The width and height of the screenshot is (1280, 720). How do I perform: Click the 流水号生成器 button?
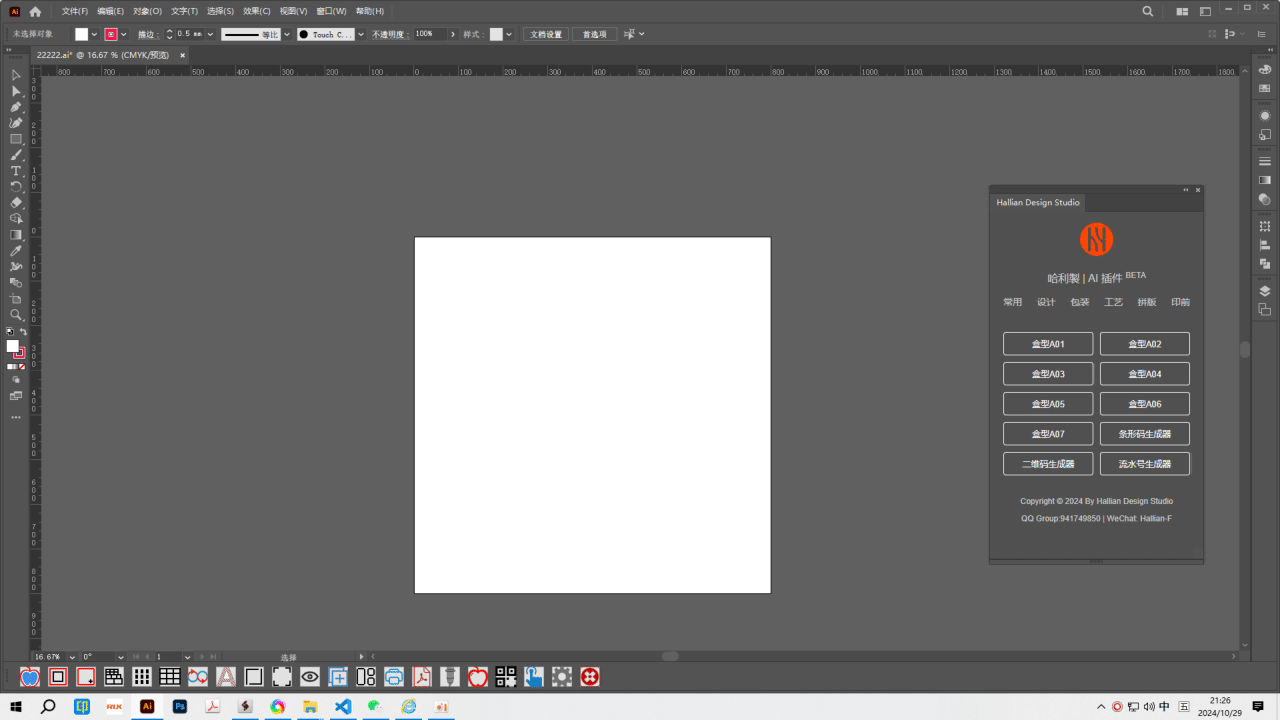pos(1145,464)
